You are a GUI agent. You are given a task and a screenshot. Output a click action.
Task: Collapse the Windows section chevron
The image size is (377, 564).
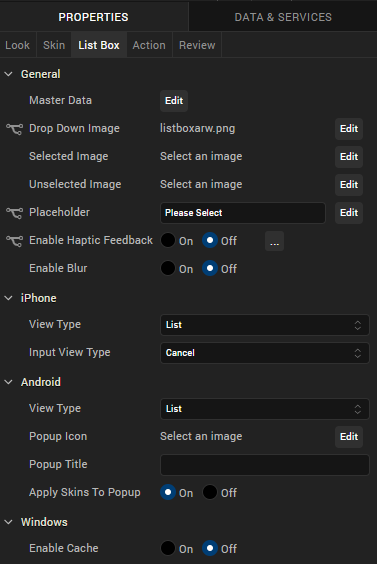pos(8,522)
